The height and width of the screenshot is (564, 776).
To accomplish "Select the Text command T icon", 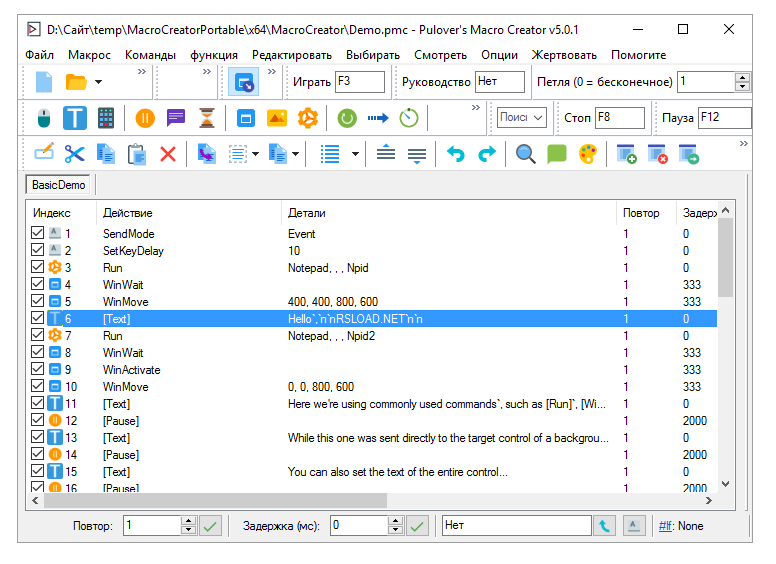I will click(x=75, y=118).
